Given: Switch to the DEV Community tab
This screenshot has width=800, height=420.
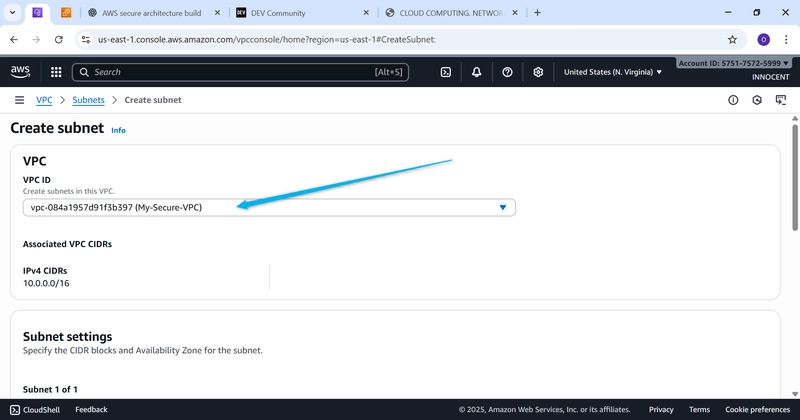Looking at the screenshot, I should click(278, 13).
